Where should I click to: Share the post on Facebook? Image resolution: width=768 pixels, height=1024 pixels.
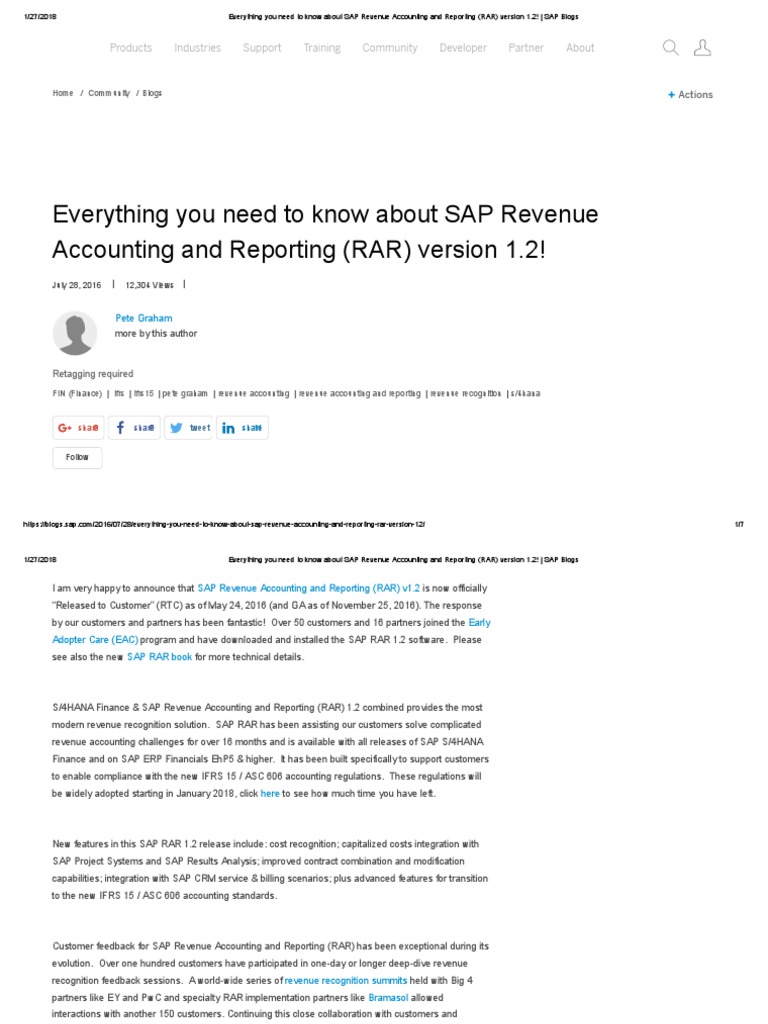(134, 428)
